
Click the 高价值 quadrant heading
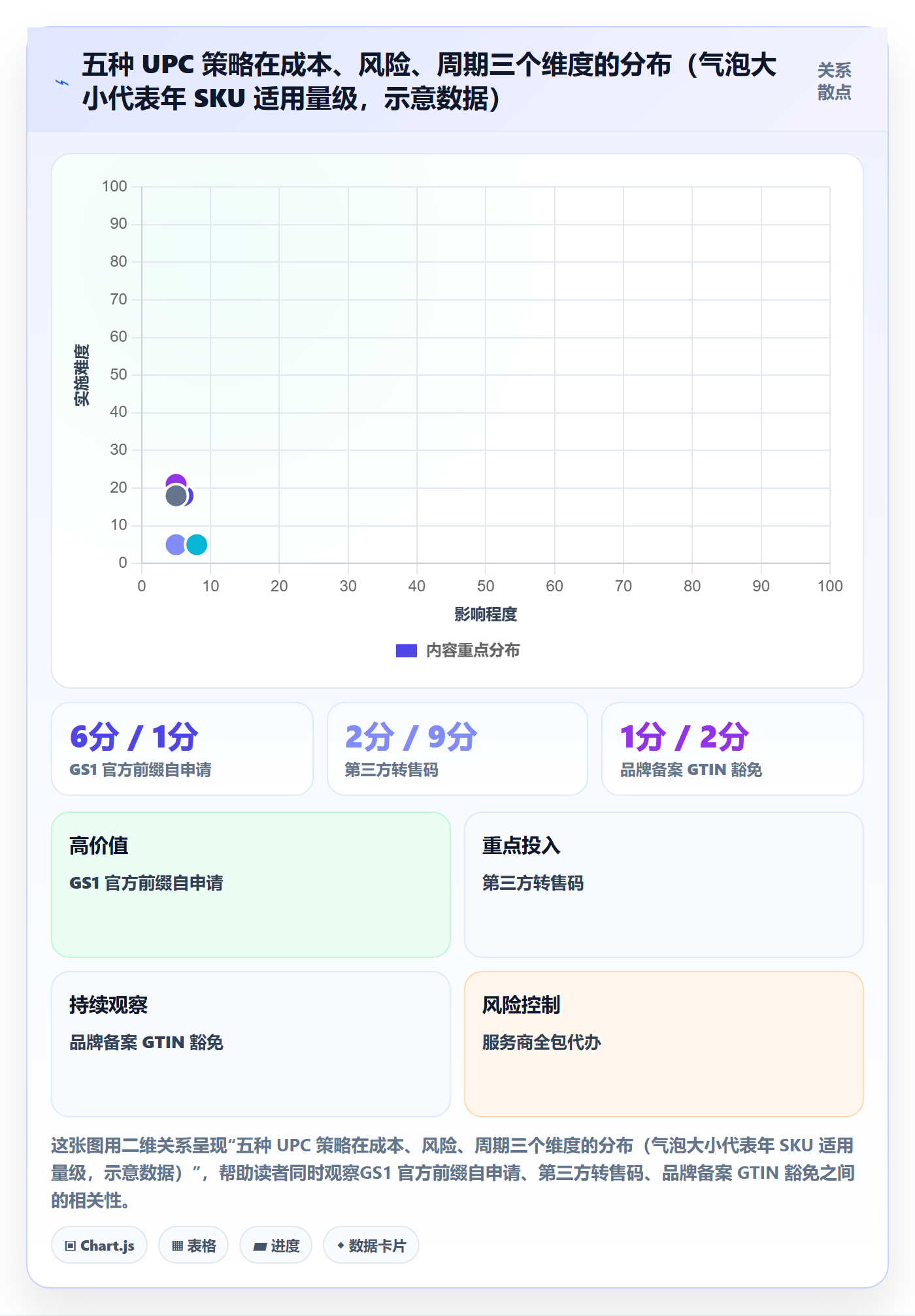(x=99, y=846)
